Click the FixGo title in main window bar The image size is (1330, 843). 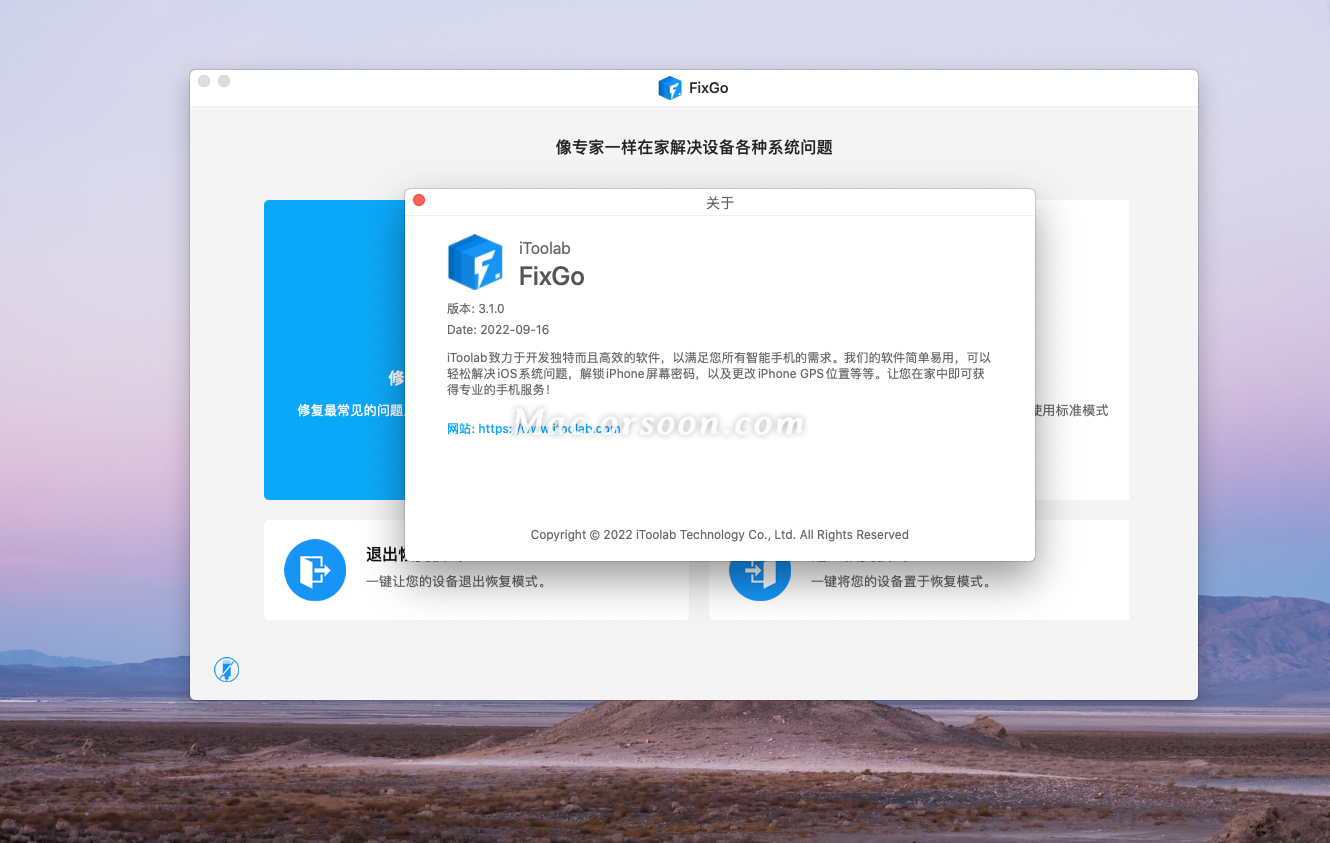tap(709, 88)
